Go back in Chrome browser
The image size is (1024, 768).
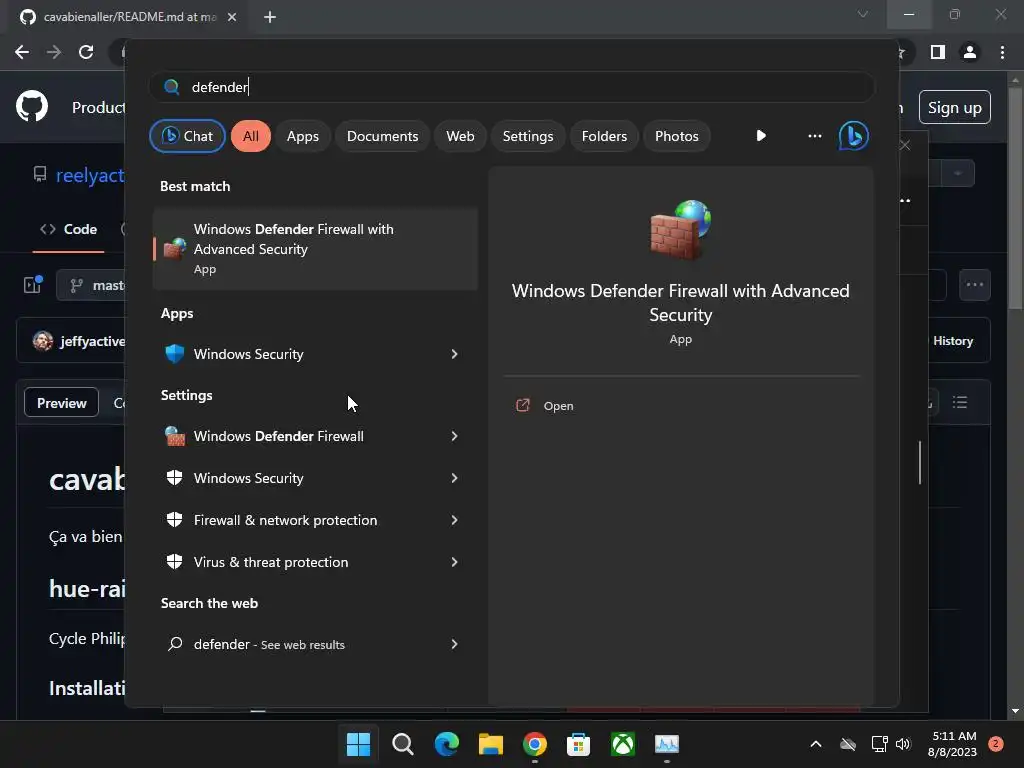coord(22,52)
